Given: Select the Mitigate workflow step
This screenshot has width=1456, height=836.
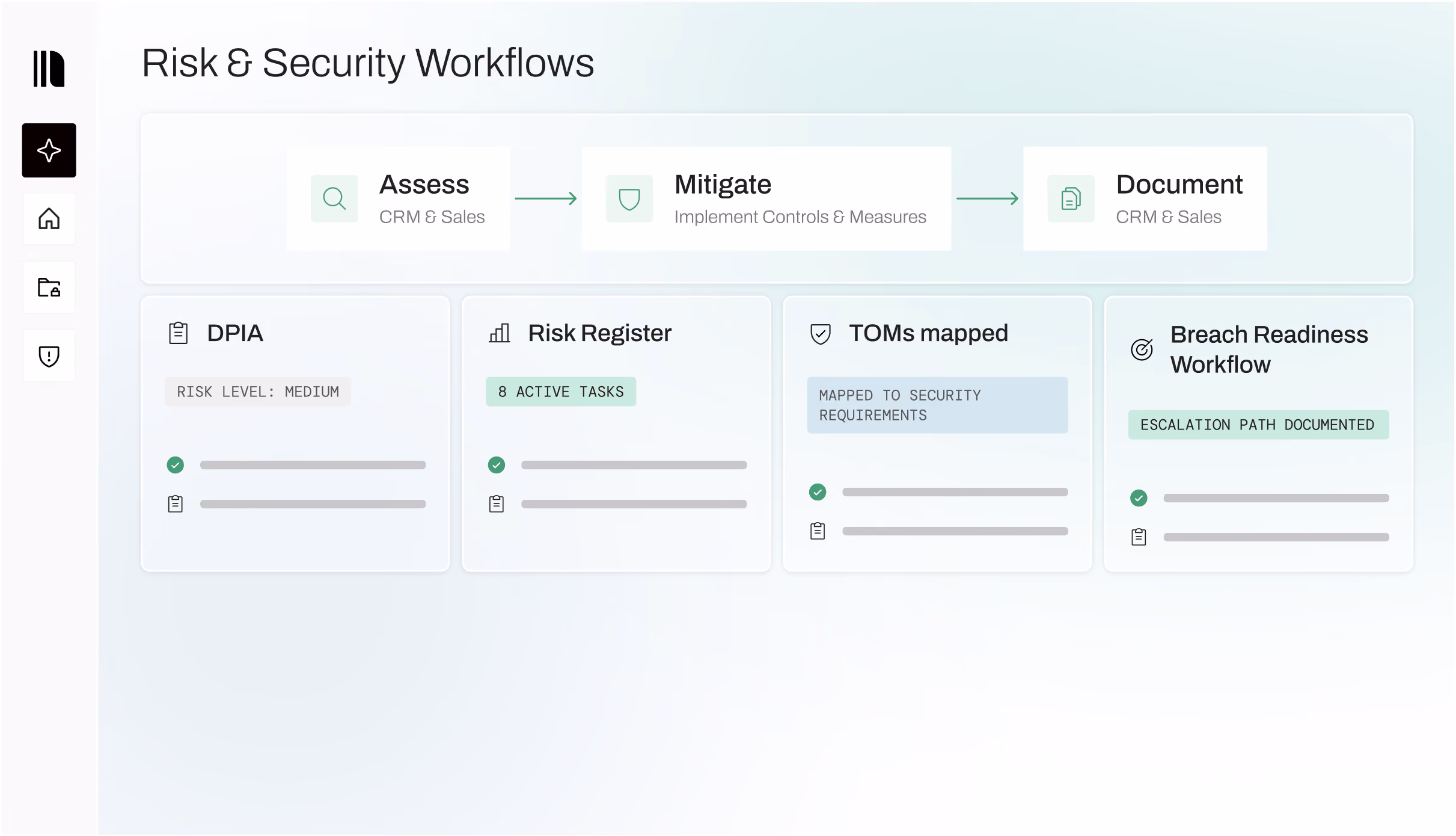Looking at the screenshot, I should pos(766,198).
